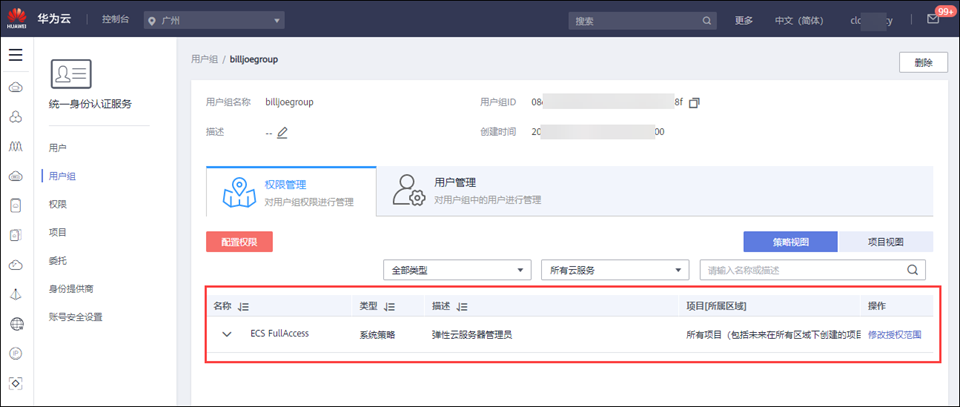Sort the table by 类型 column
The width and height of the screenshot is (960, 407).
(389, 306)
